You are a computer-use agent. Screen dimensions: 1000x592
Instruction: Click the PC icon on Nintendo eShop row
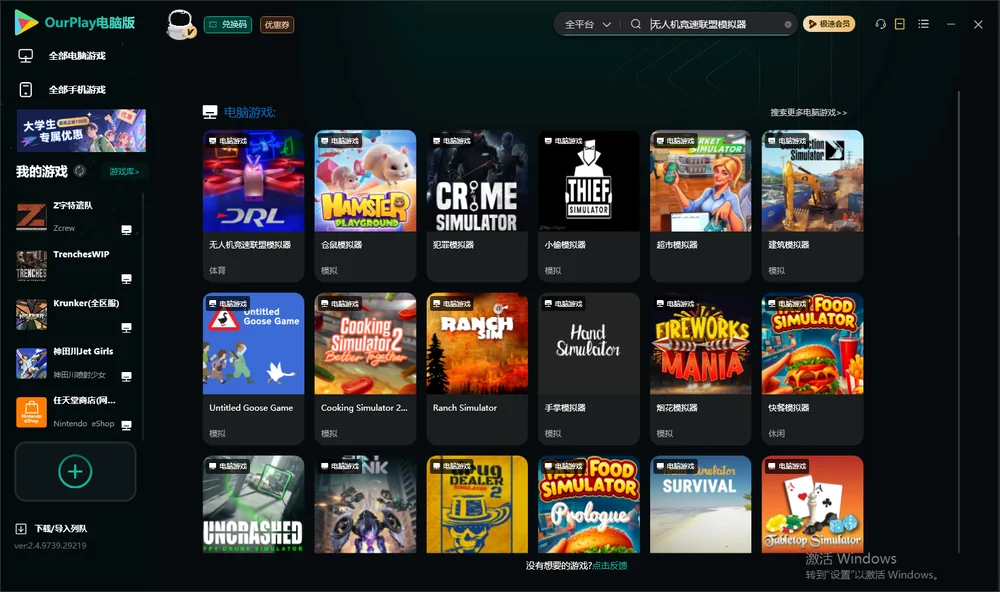pos(126,426)
